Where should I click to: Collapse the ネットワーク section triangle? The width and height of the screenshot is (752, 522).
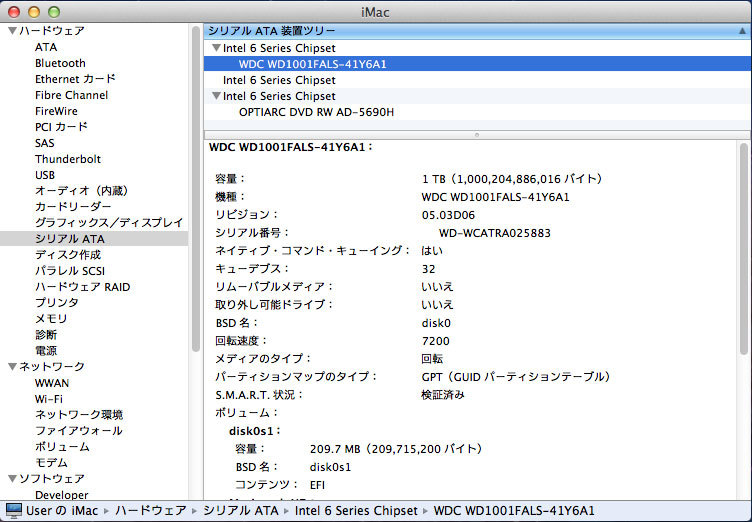pos(13,367)
